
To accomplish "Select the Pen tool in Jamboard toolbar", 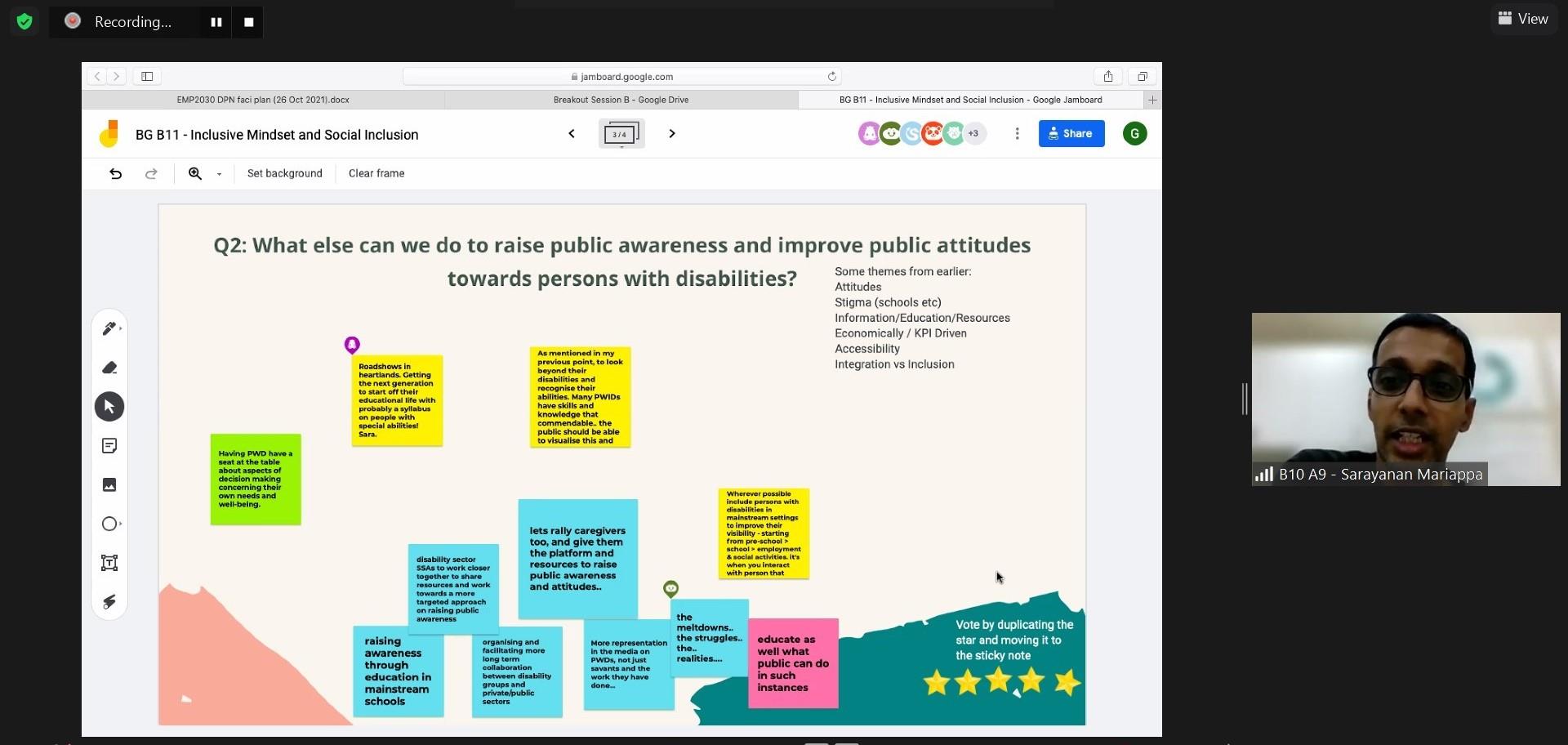I will pos(109,328).
